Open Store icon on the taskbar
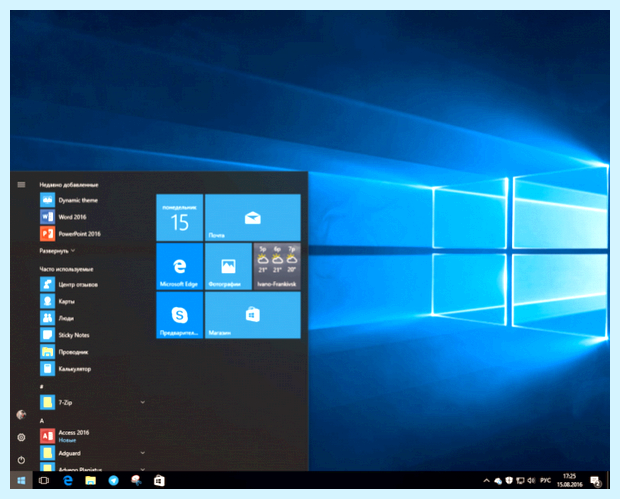This screenshot has height=499, width=620. coord(159,480)
